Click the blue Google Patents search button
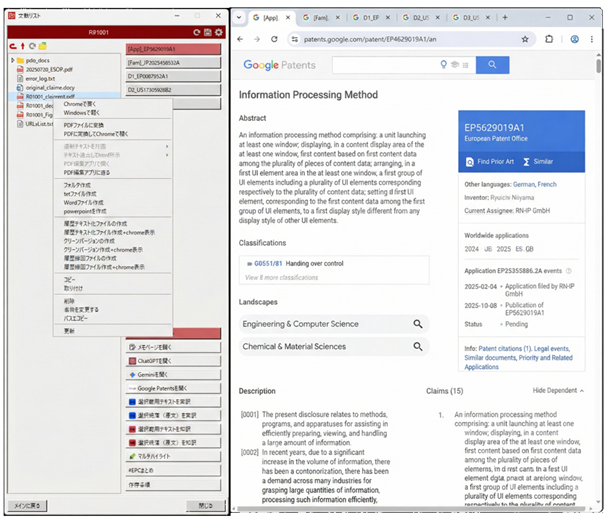This screenshot has height=522, width=609. pyautogui.click(x=491, y=66)
